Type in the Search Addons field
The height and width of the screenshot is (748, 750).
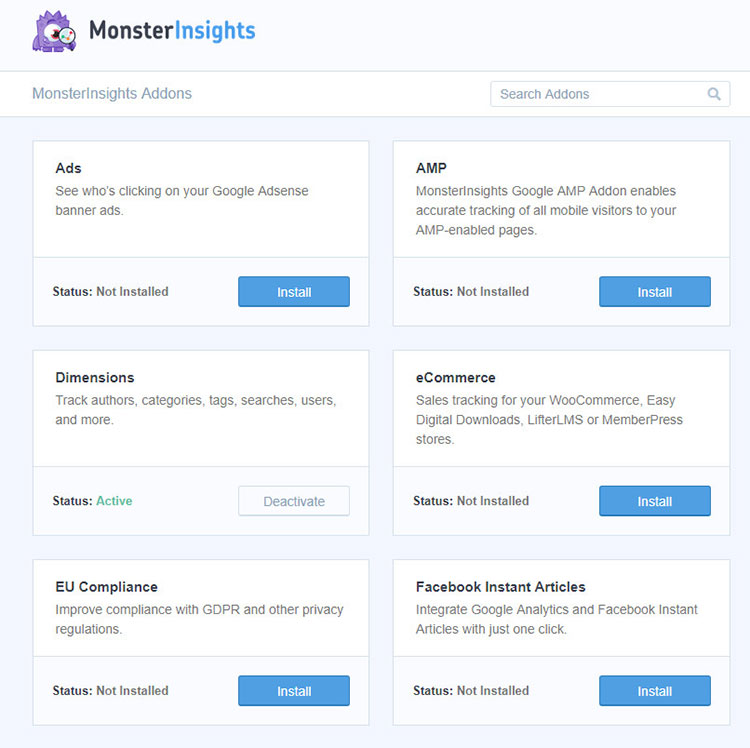(x=598, y=94)
